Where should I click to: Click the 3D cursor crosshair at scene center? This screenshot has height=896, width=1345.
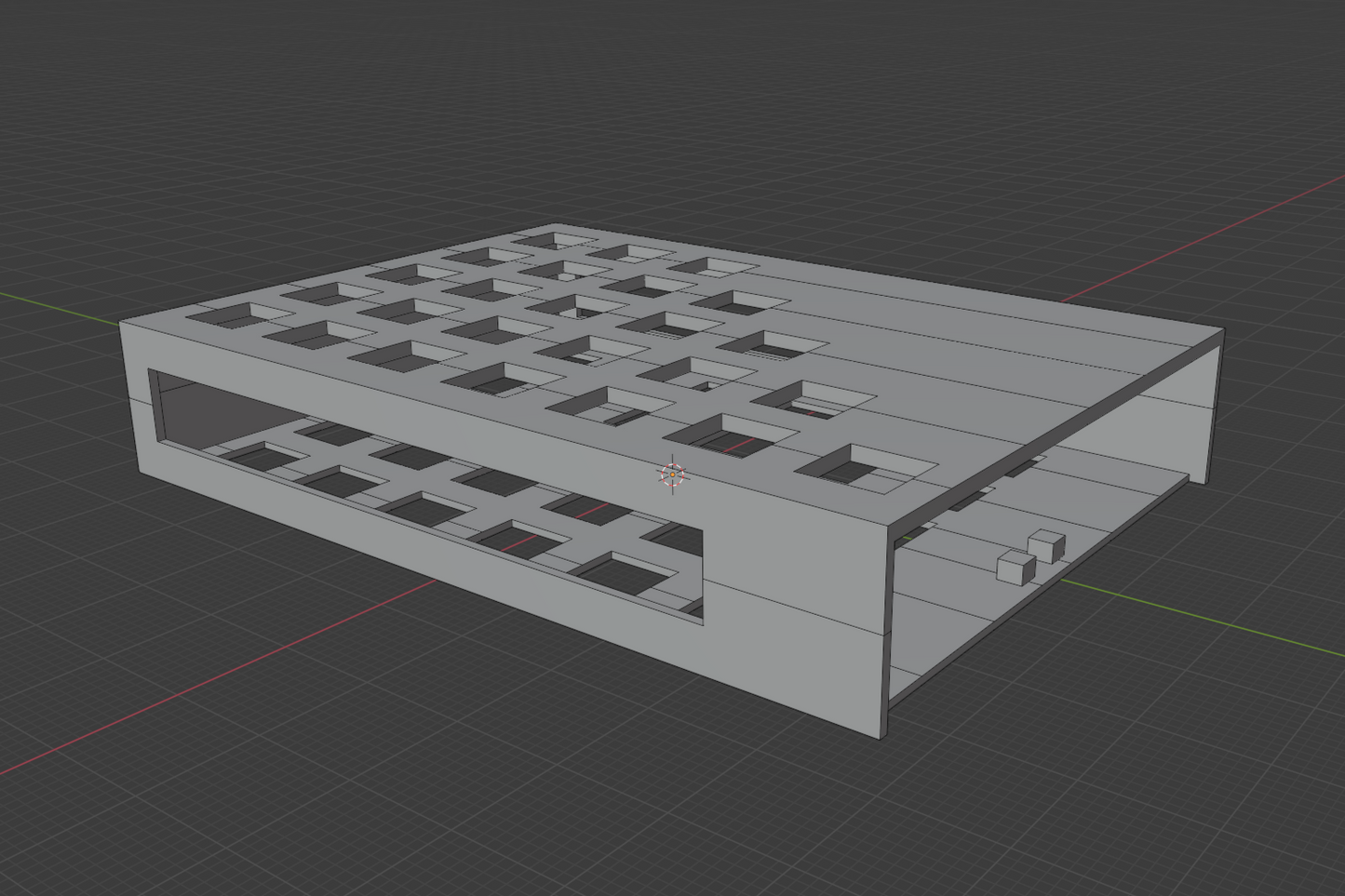tap(672, 475)
